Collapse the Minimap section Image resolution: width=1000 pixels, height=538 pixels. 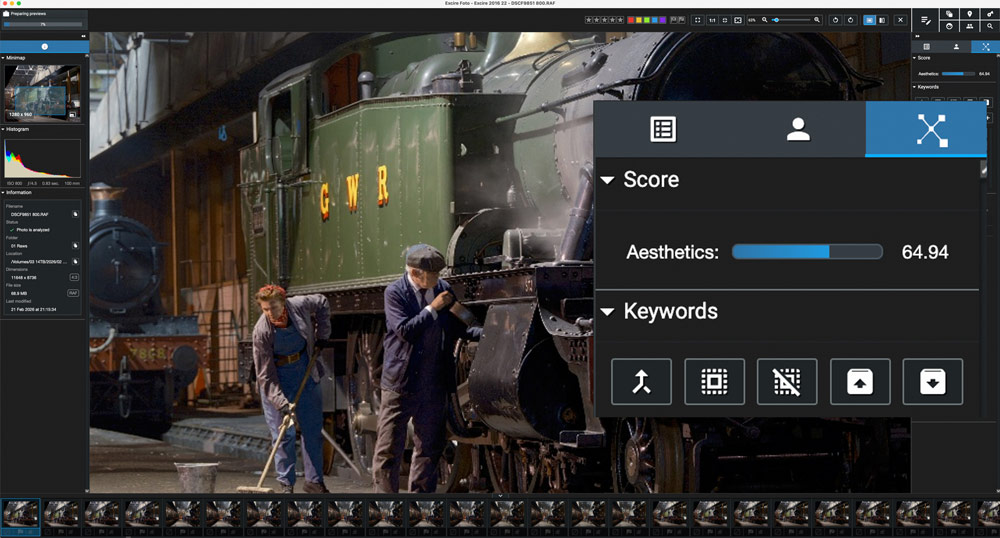point(3,58)
